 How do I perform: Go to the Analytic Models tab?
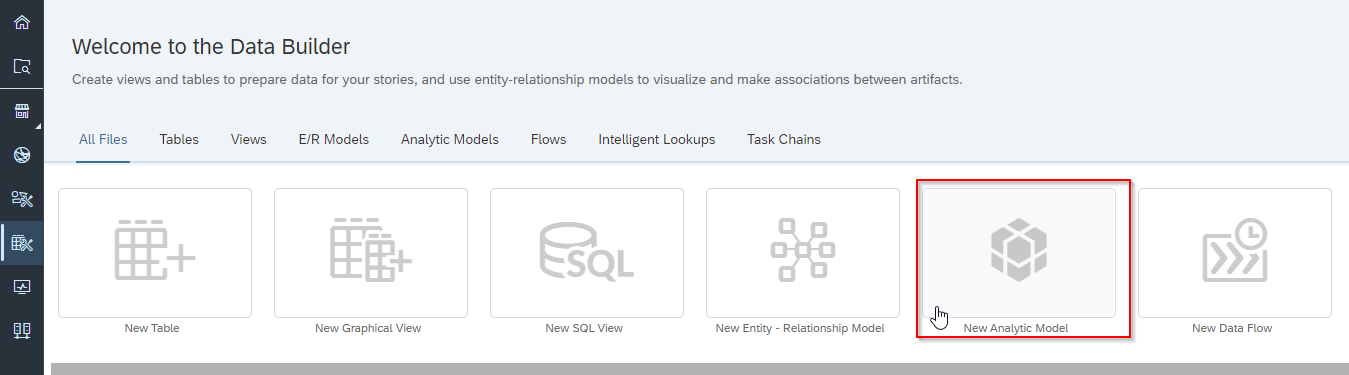(x=450, y=140)
